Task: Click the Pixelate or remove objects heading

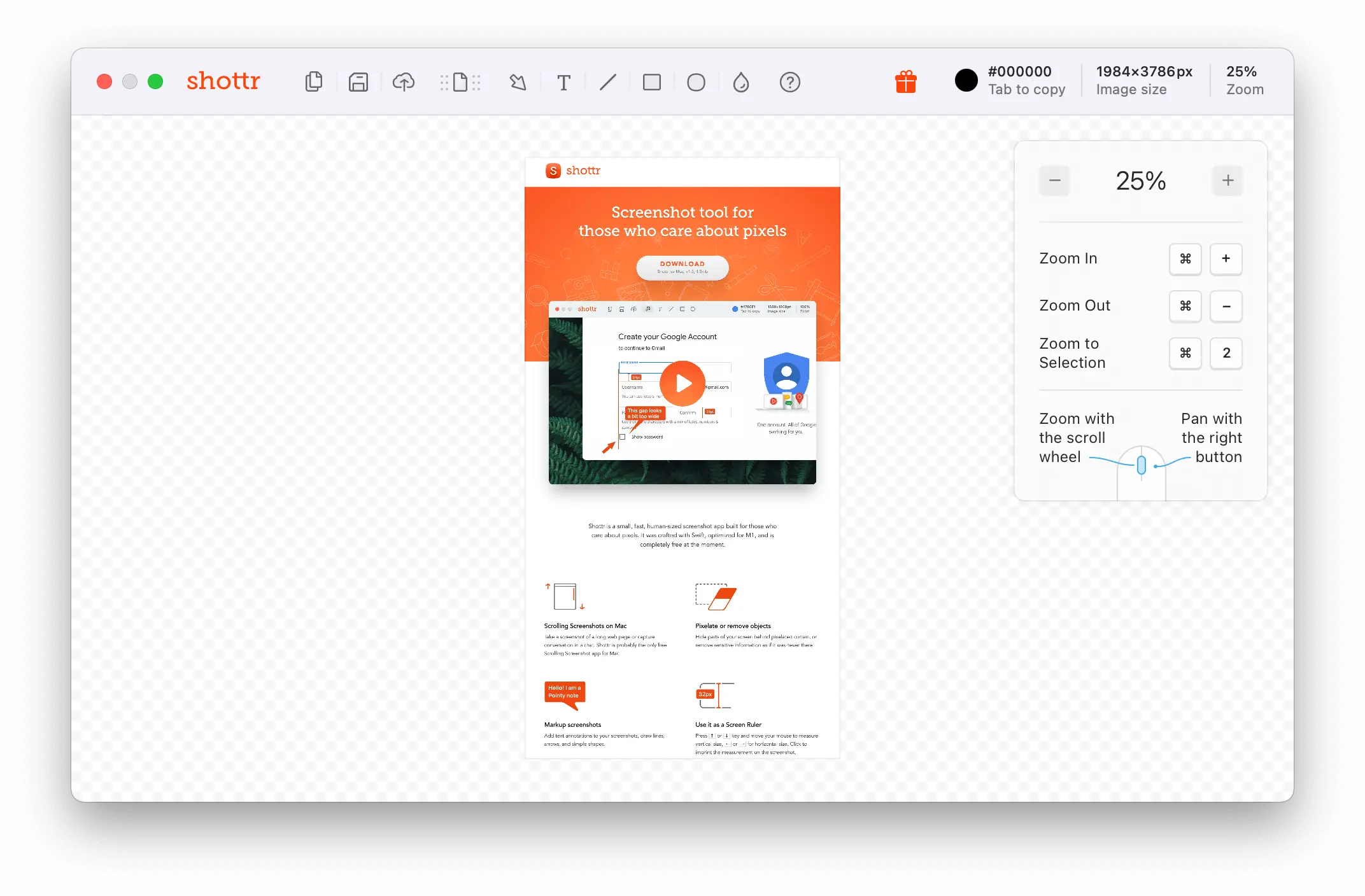Action: click(733, 626)
